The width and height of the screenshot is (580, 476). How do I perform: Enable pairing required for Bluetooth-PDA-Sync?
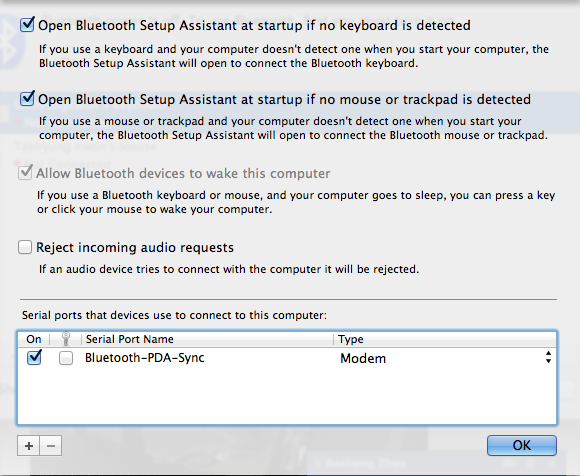click(66, 358)
